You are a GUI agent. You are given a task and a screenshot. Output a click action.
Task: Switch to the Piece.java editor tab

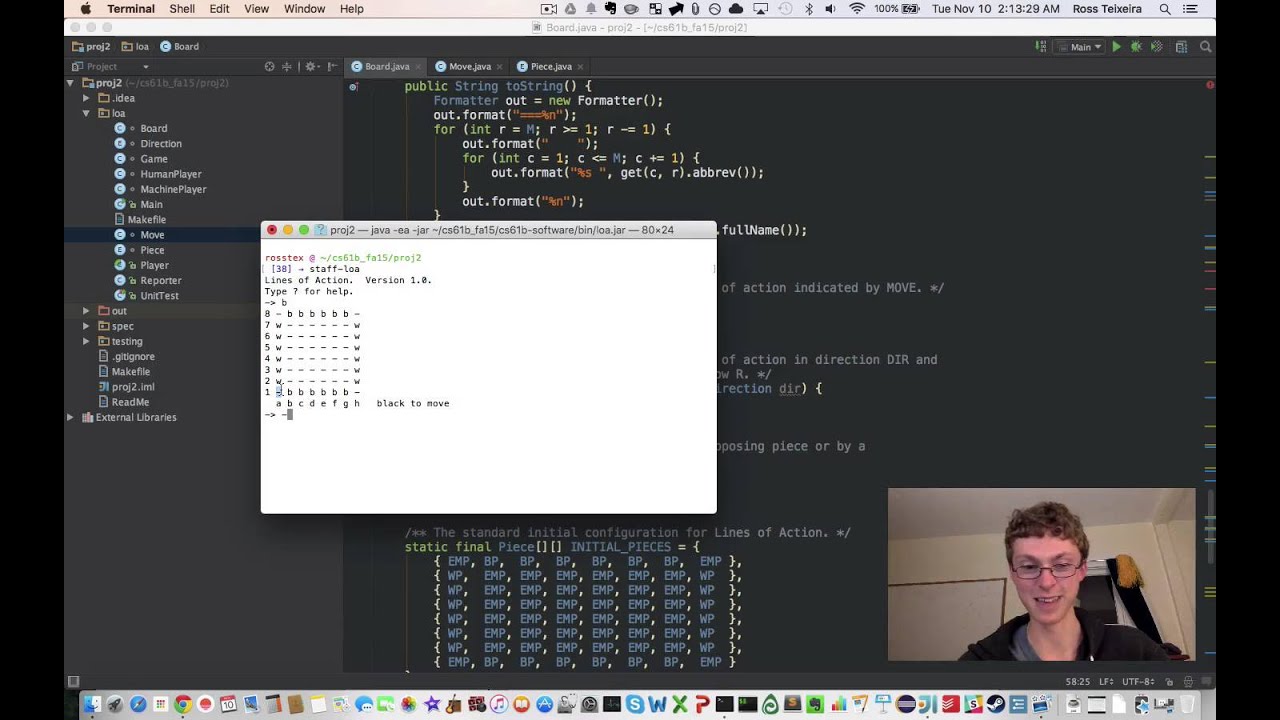coord(551,67)
